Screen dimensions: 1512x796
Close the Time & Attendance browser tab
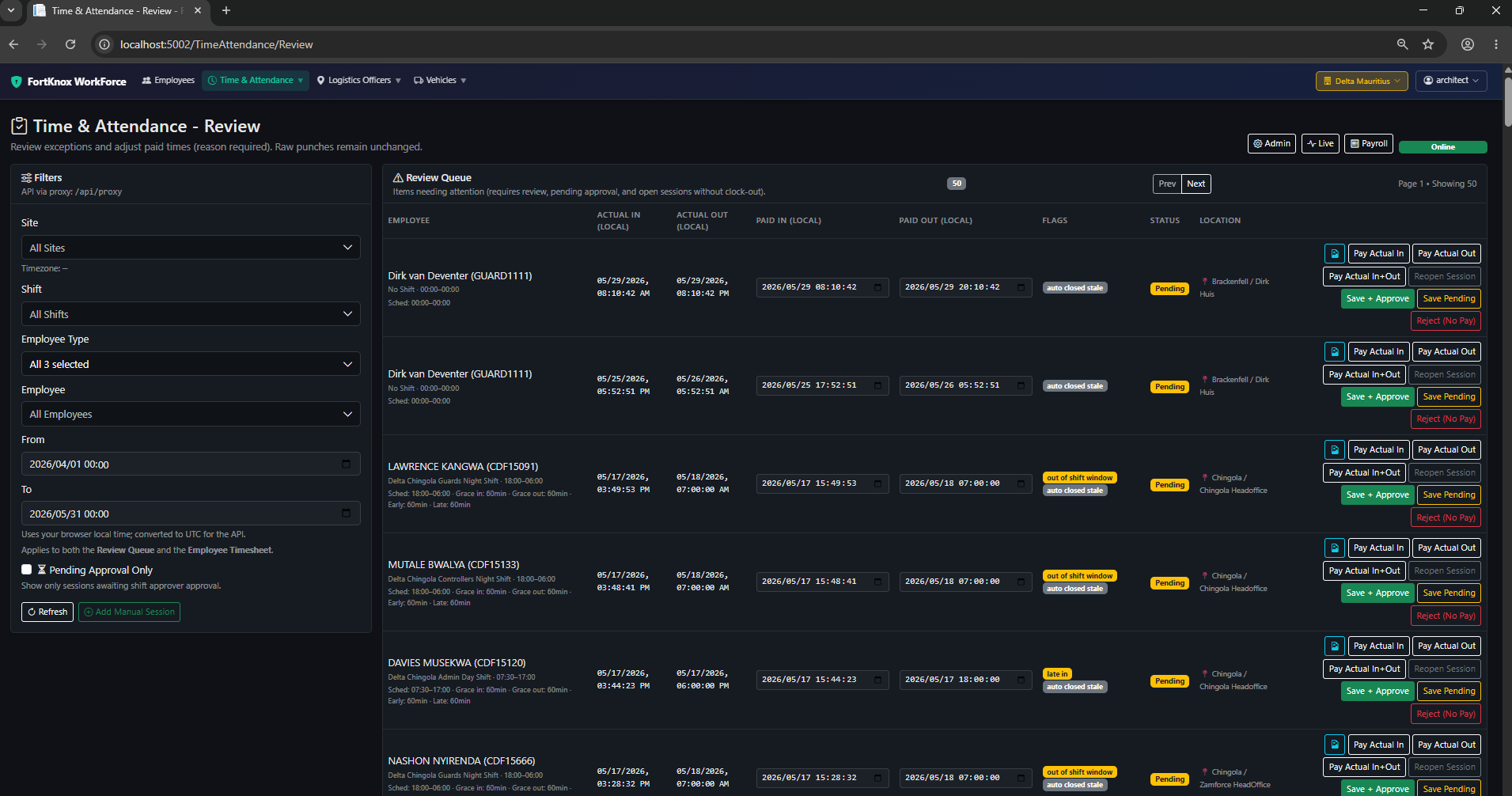click(198, 11)
